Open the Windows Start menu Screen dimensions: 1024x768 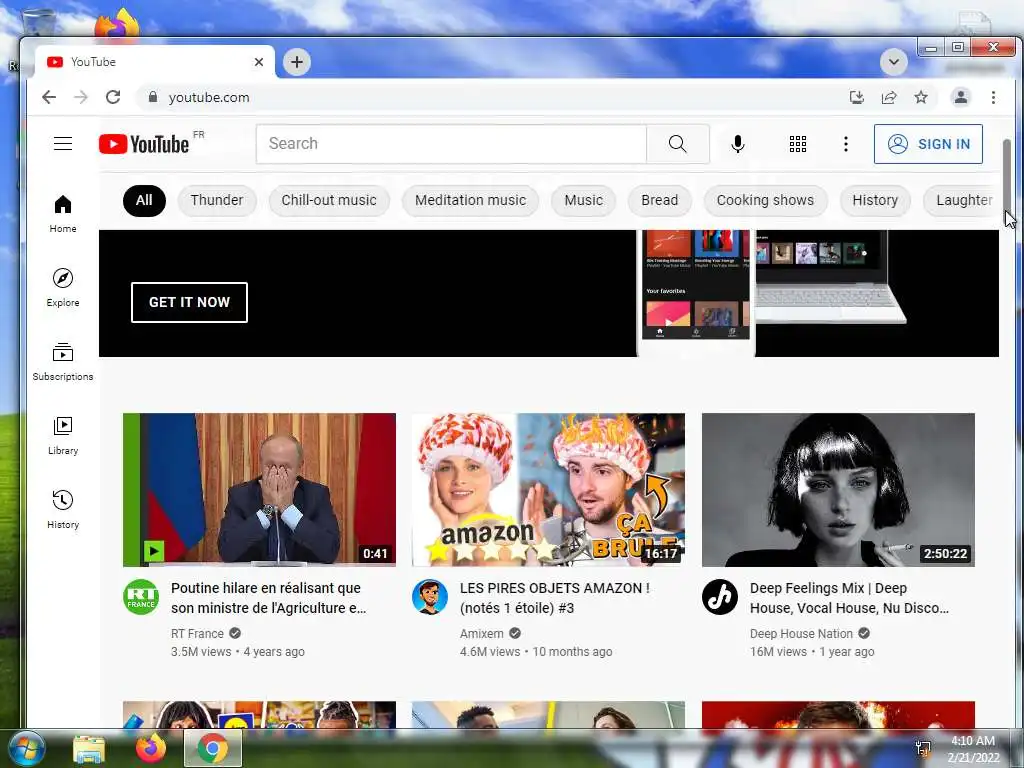click(x=27, y=748)
